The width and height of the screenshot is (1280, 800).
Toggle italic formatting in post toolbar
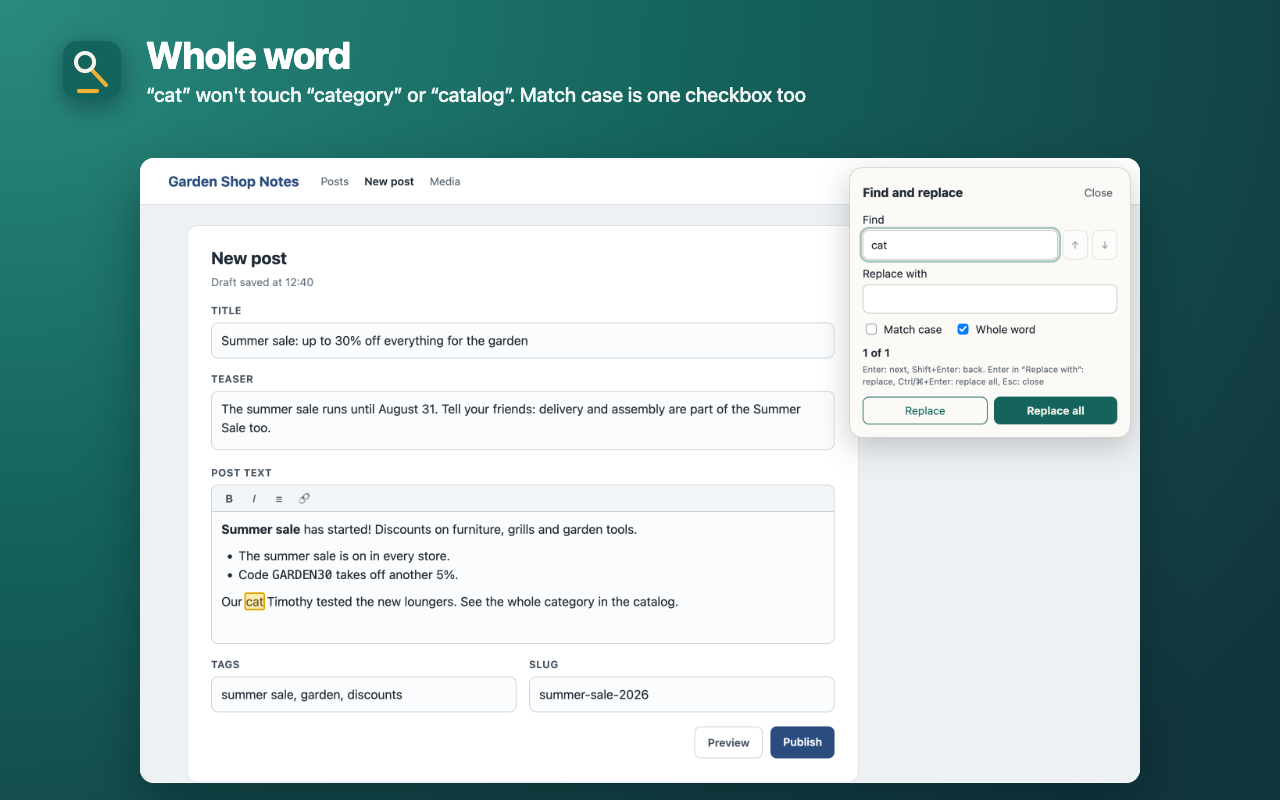[254, 498]
